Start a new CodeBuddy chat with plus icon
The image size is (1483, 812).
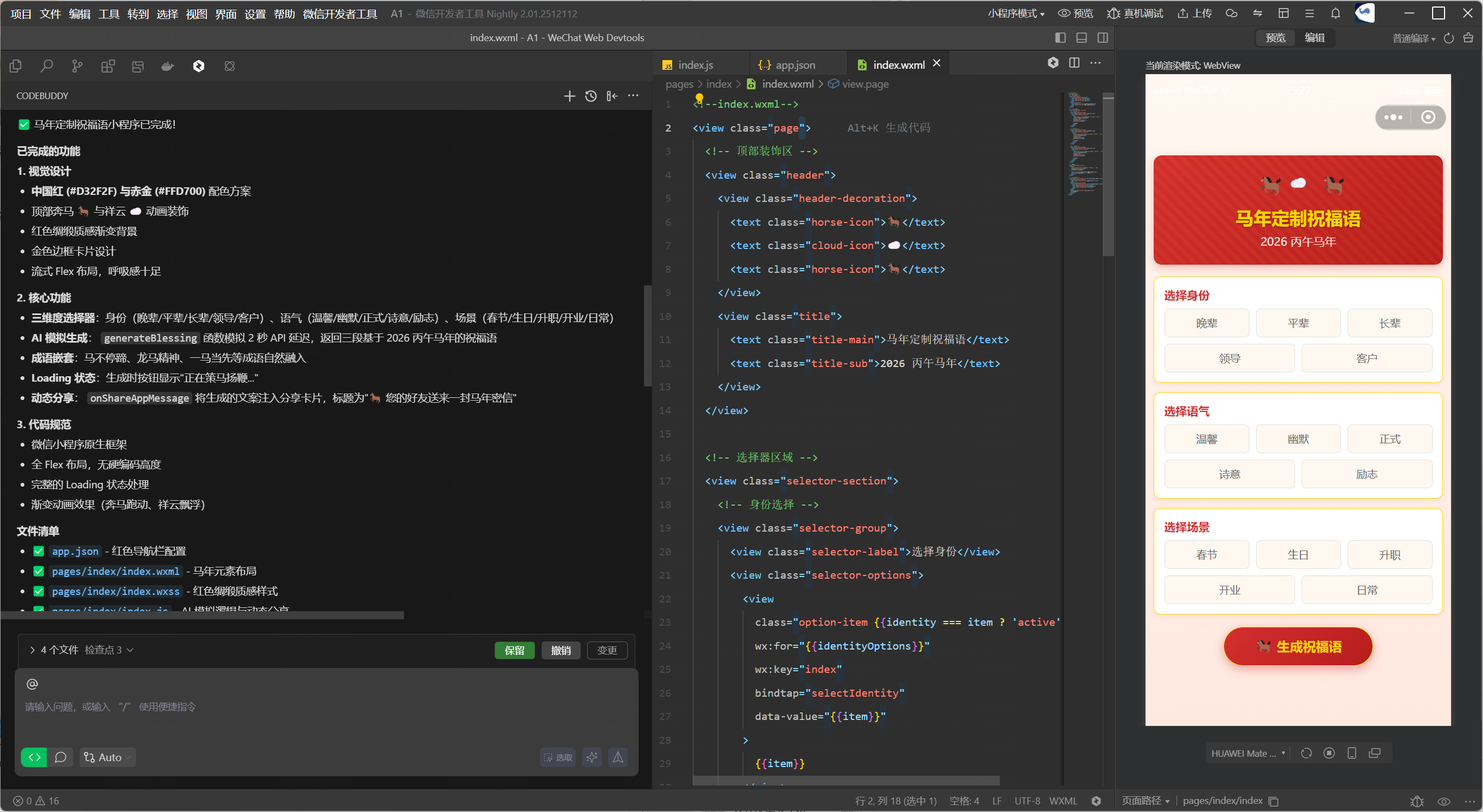click(x=569, y=96)
